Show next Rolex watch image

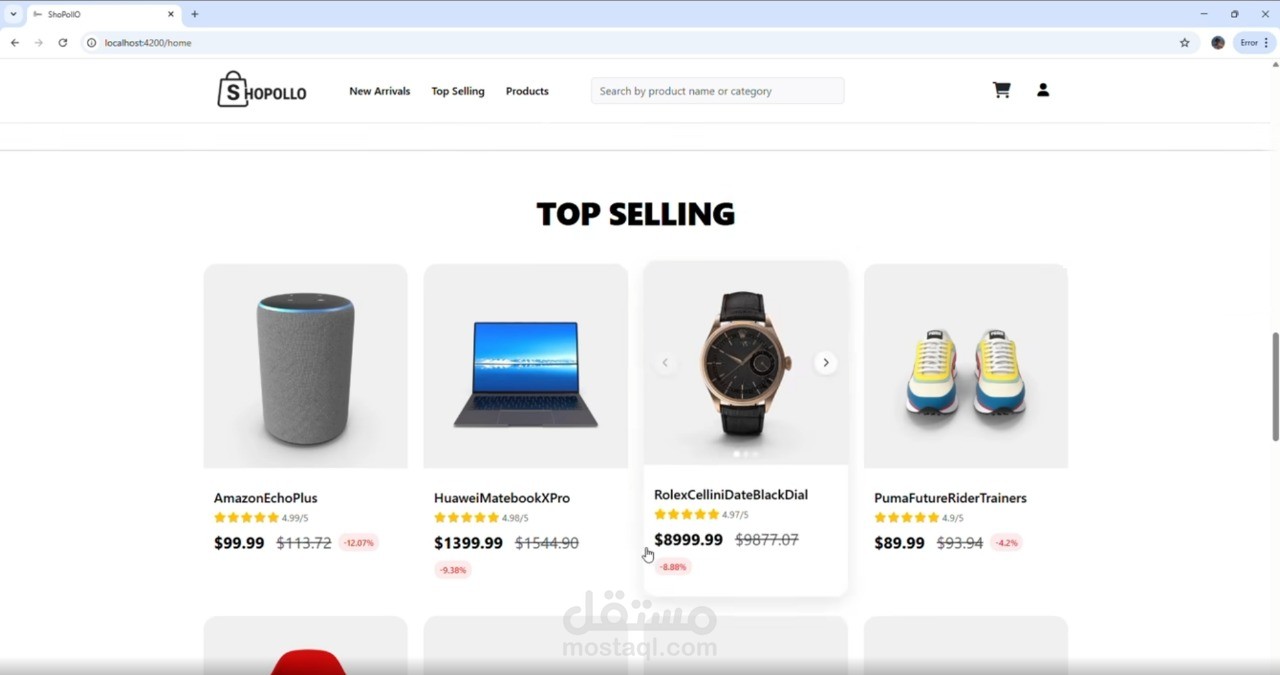pos(825,363)
